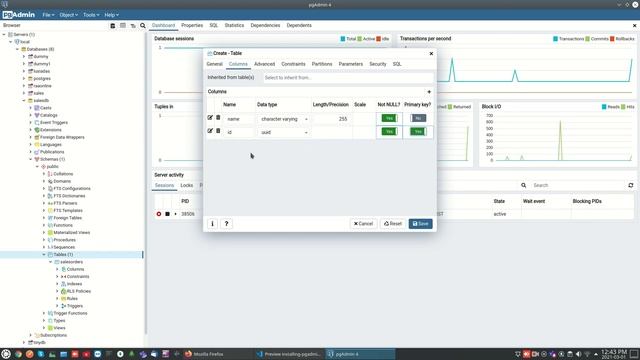Close the Create - Table dialog
The image size is (640, 360).
[431, 53]
